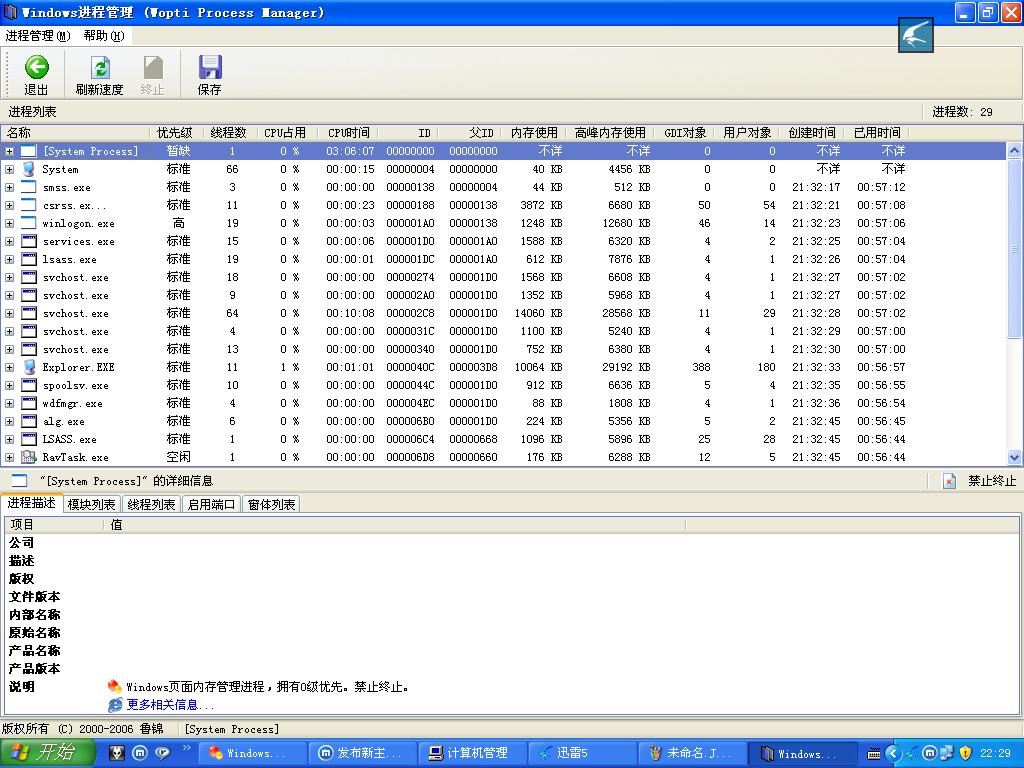This screenshot has width=1024, height=768.
Task: Click the Save (保存) floppy disk icon
Action: click(210, 67)
